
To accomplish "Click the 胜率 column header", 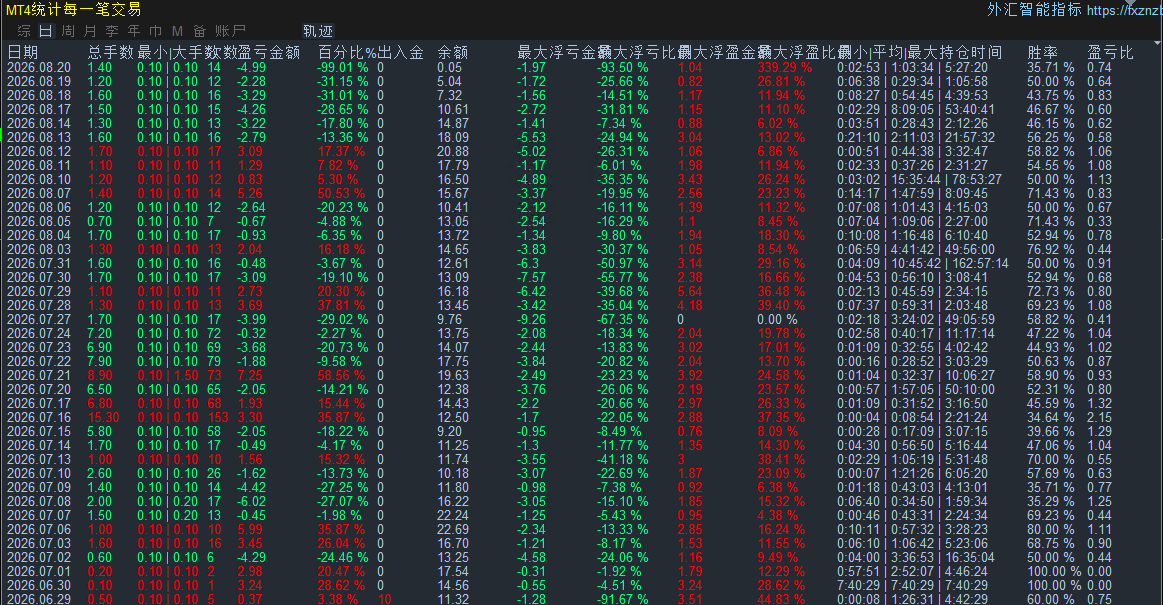I will pyautogui.click(x=1042, y=53).
